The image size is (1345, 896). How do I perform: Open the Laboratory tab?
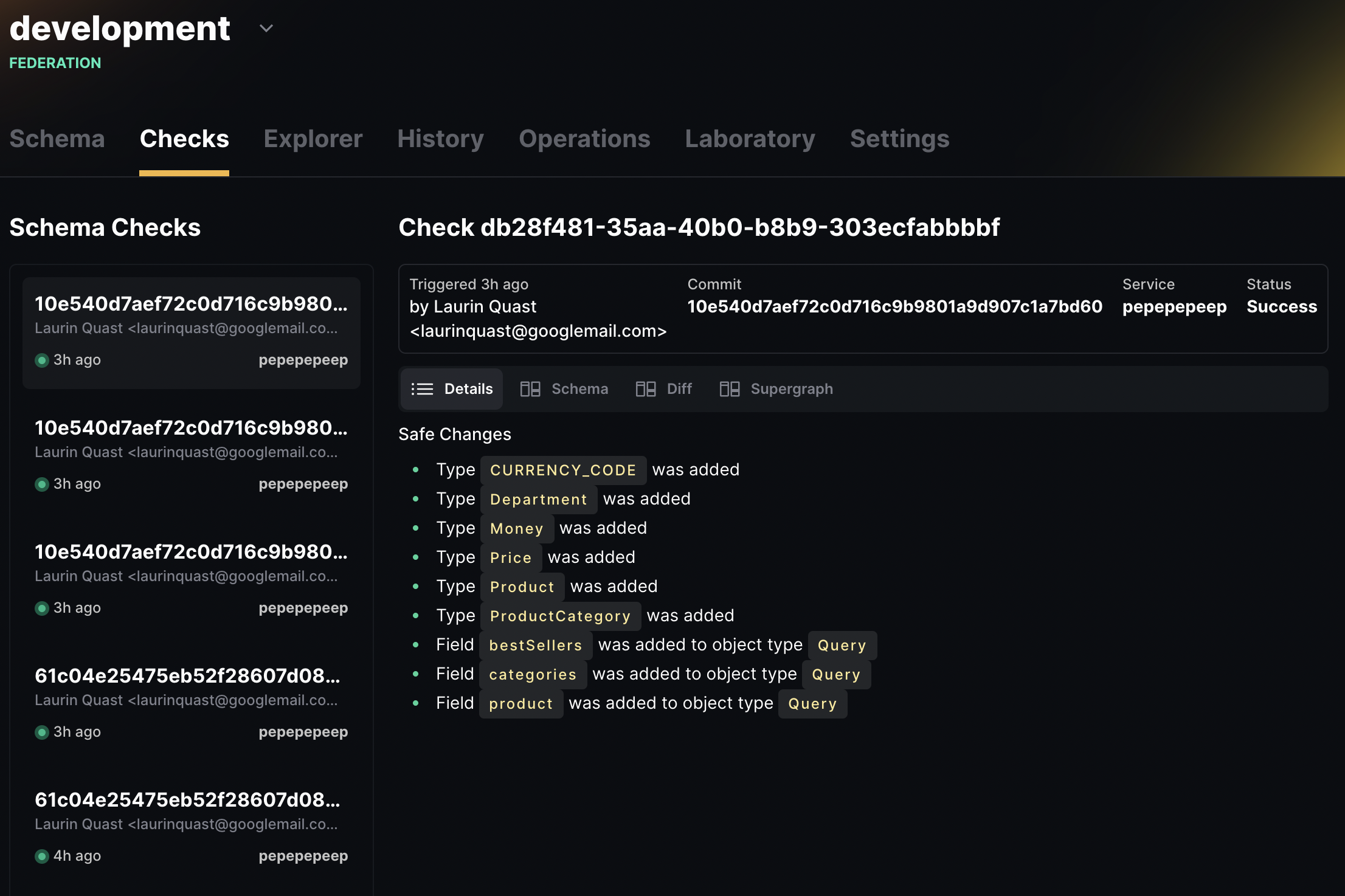point(750,139)
